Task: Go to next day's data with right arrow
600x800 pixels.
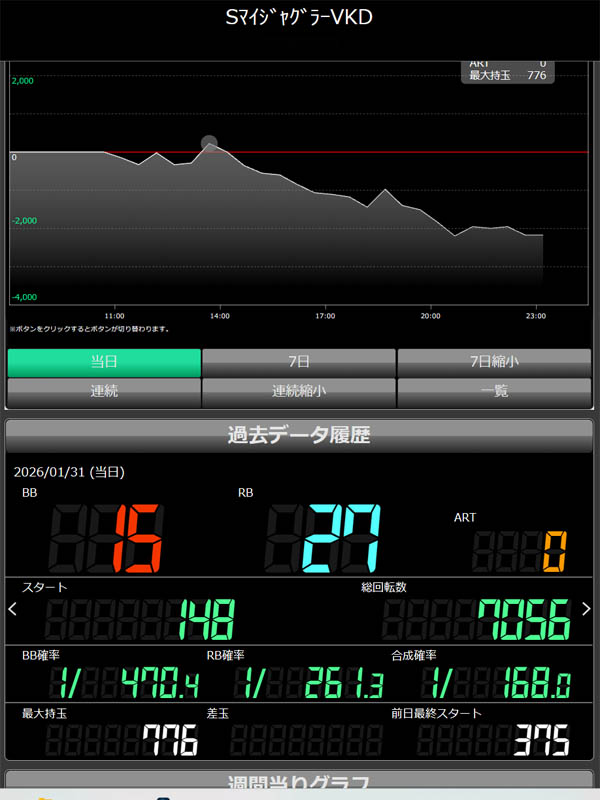Action: coord(586,608)
